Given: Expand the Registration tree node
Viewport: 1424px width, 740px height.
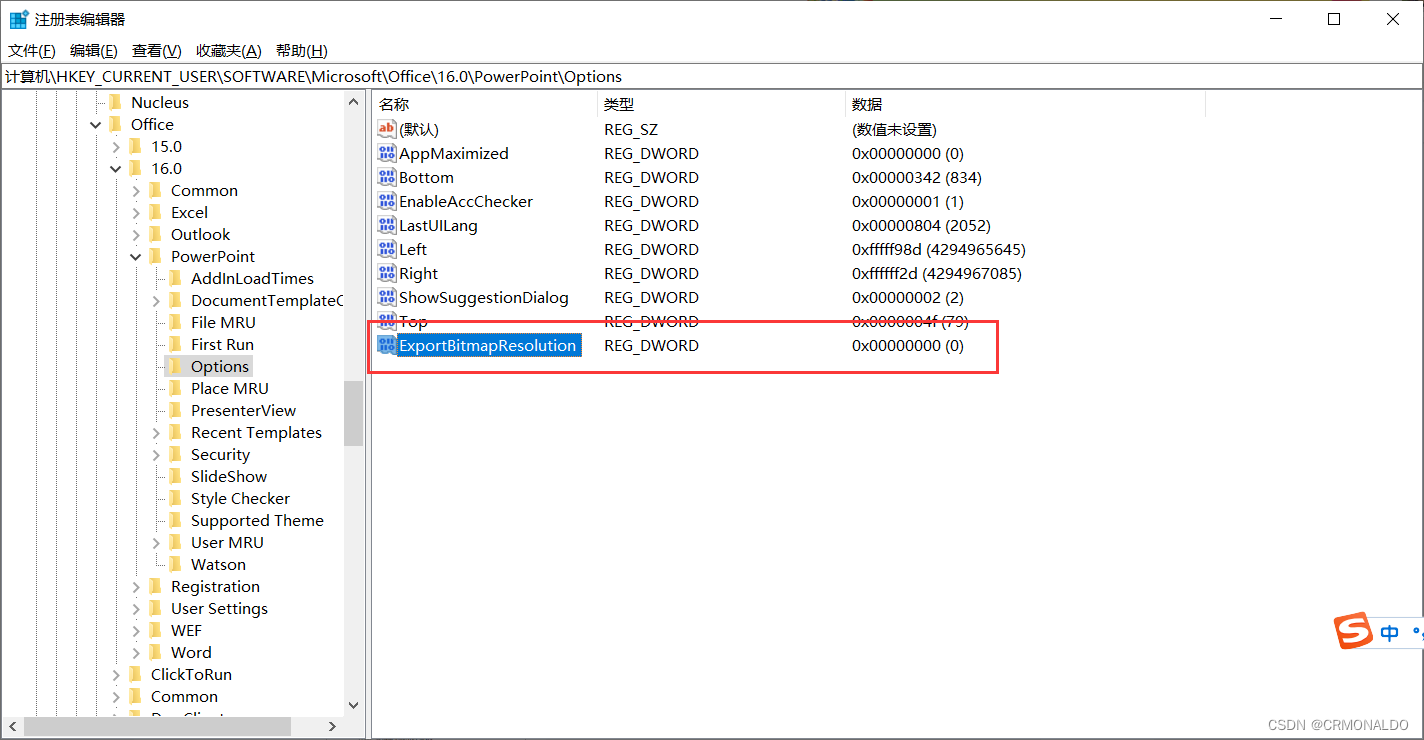Looking at the screenshot, I should 136,587.
